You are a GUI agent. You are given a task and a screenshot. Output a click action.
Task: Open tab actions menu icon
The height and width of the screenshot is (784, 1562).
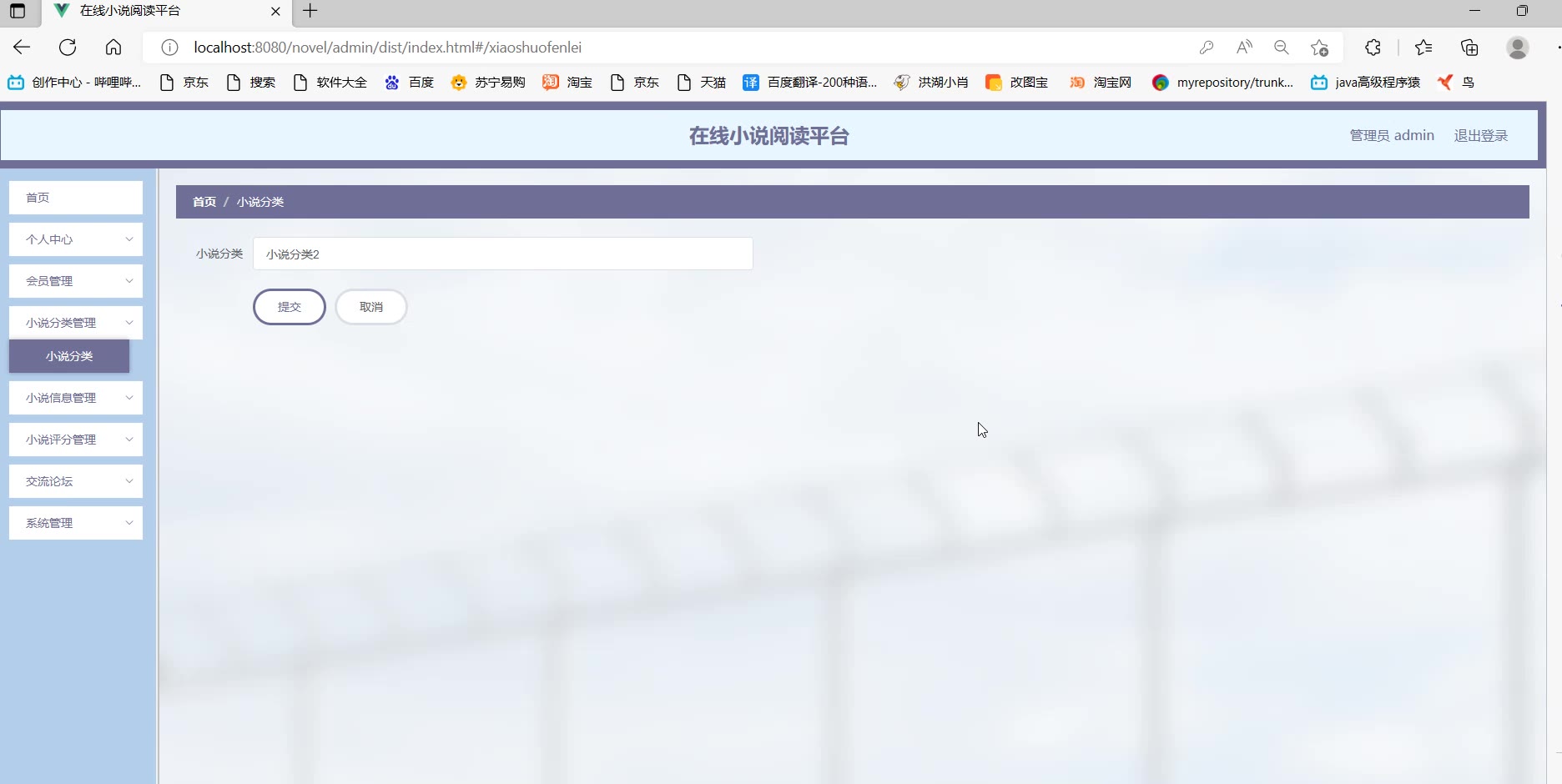(18, 11)
